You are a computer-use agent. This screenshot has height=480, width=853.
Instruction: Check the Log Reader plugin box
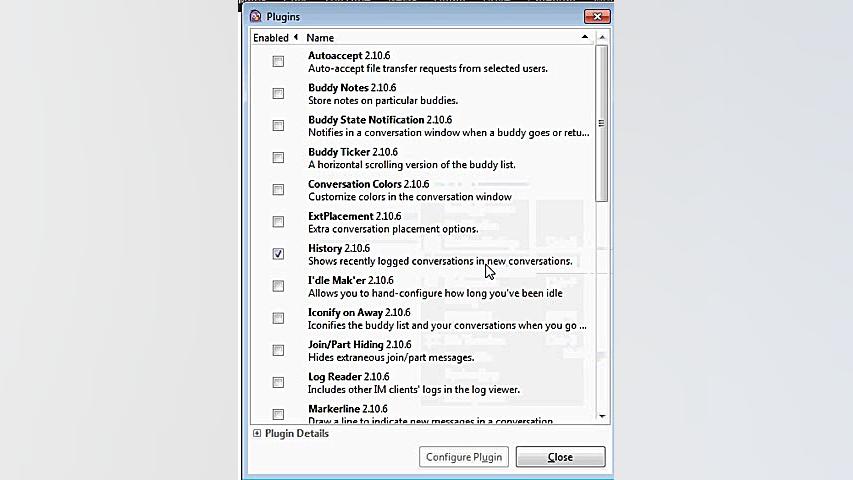pos(278,383)
